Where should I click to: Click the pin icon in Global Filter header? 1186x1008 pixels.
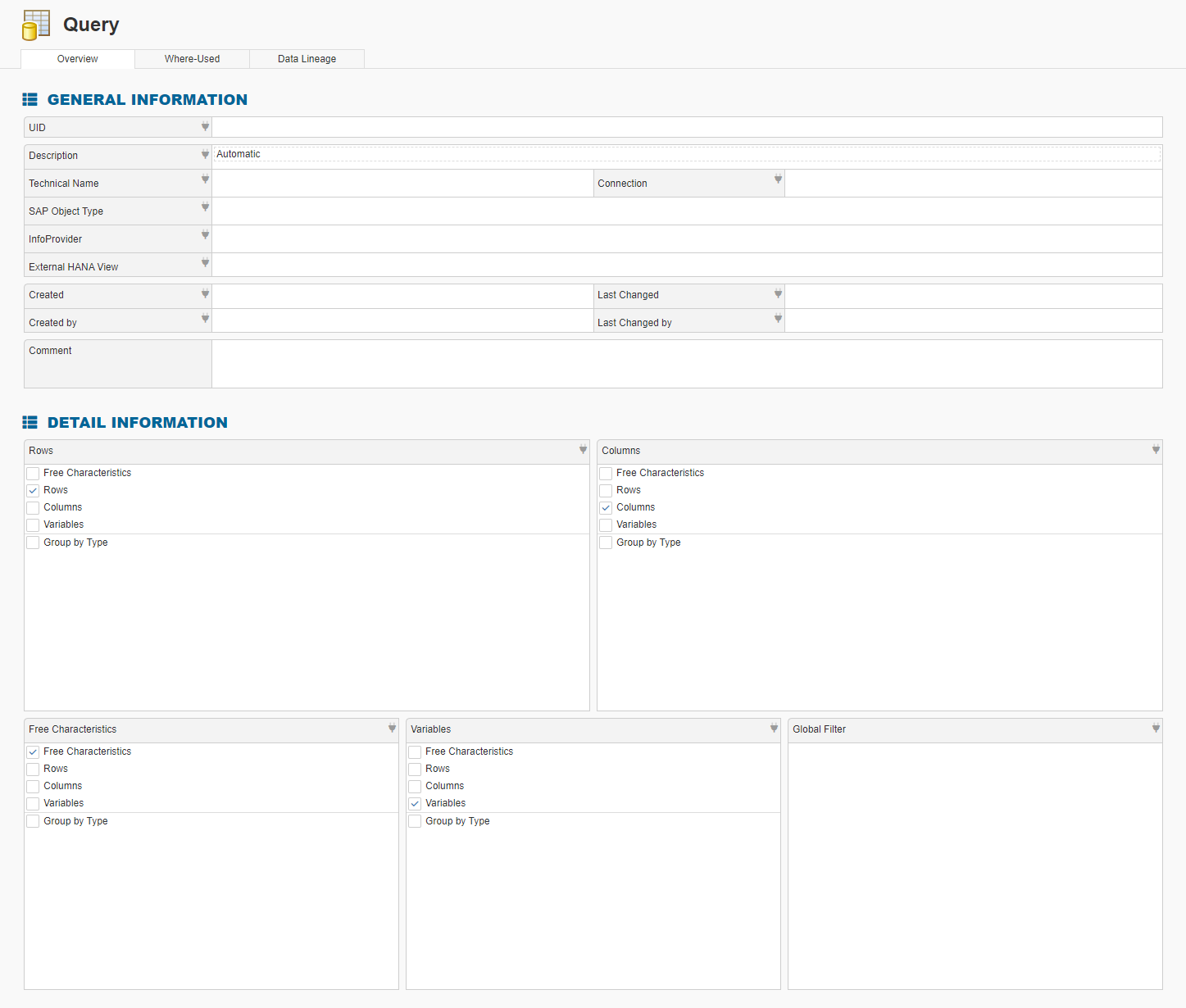tap(1156, 729)
